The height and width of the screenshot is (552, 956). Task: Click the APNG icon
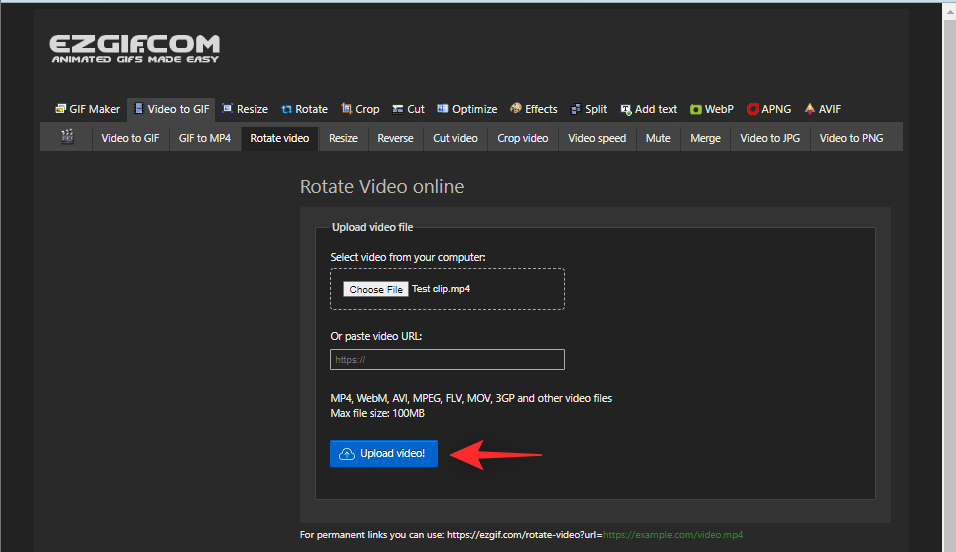pos(752,109)
